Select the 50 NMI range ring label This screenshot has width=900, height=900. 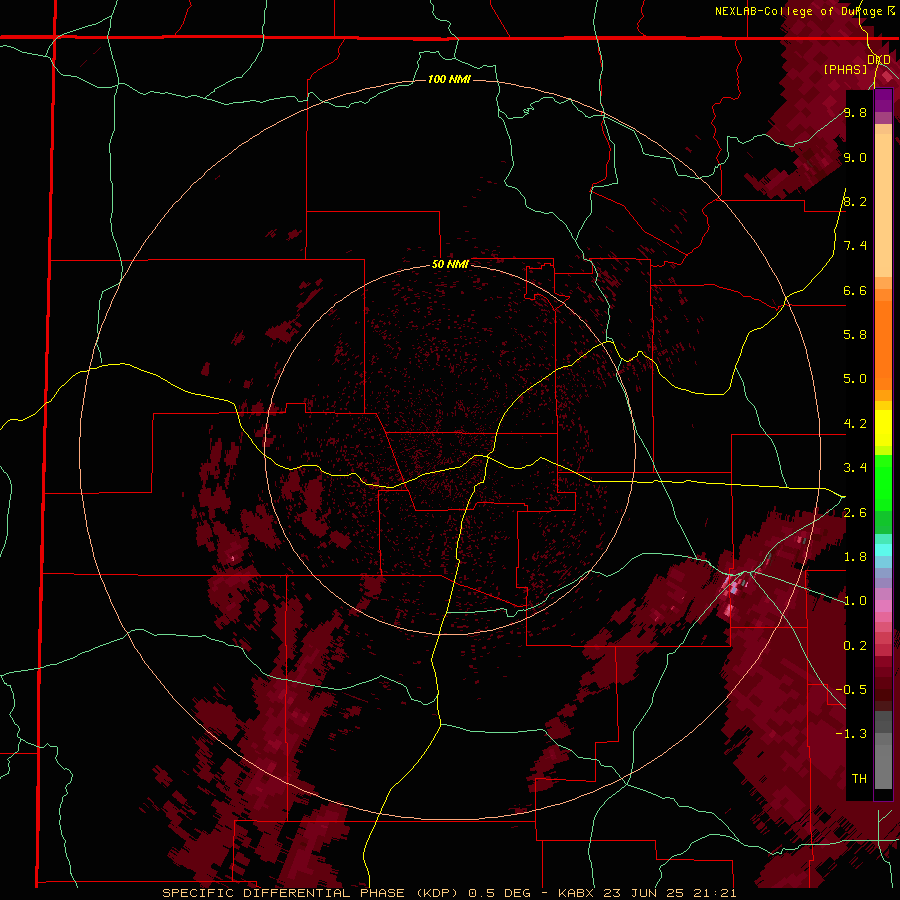[450, 264]
